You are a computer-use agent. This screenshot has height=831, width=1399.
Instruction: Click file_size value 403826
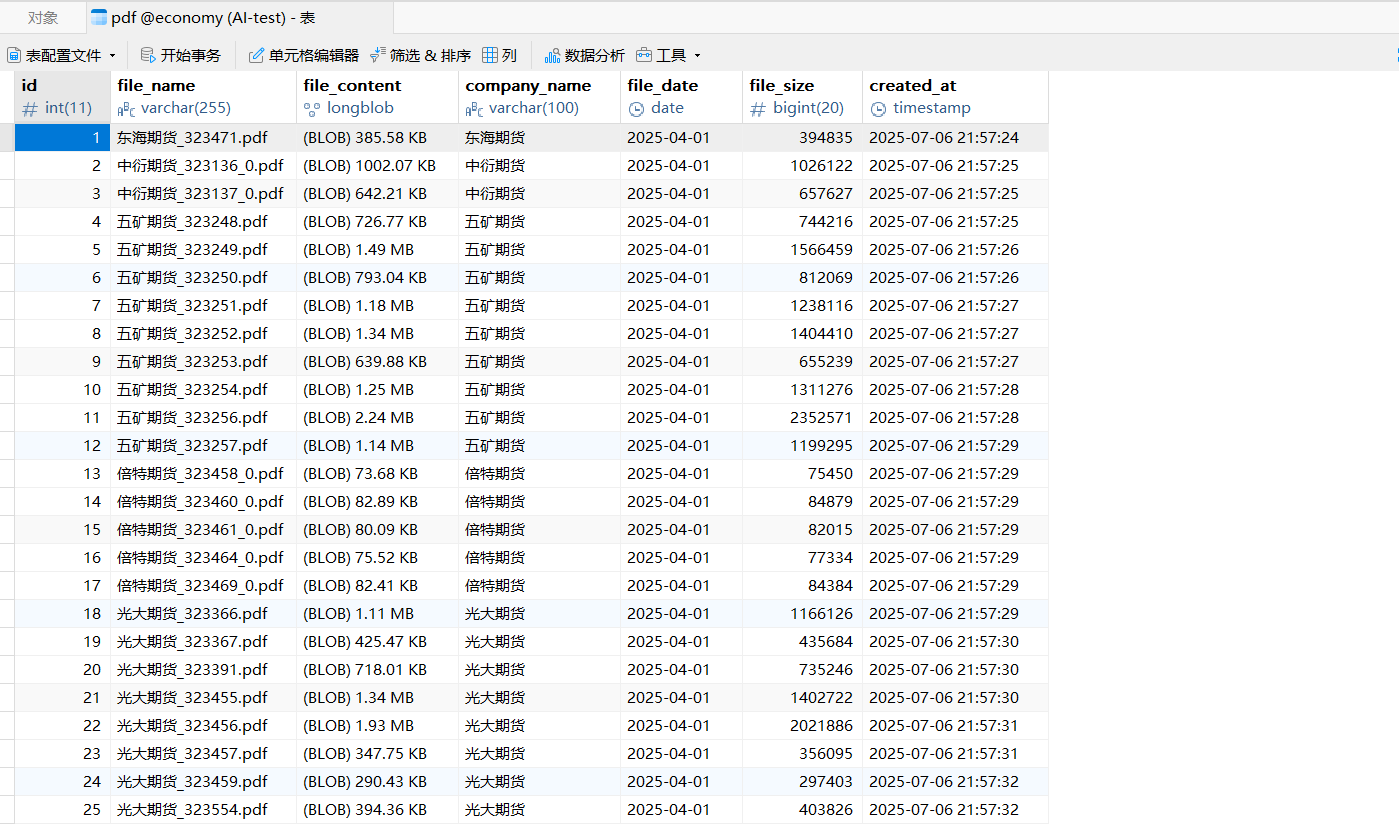[x=802, y=810]
